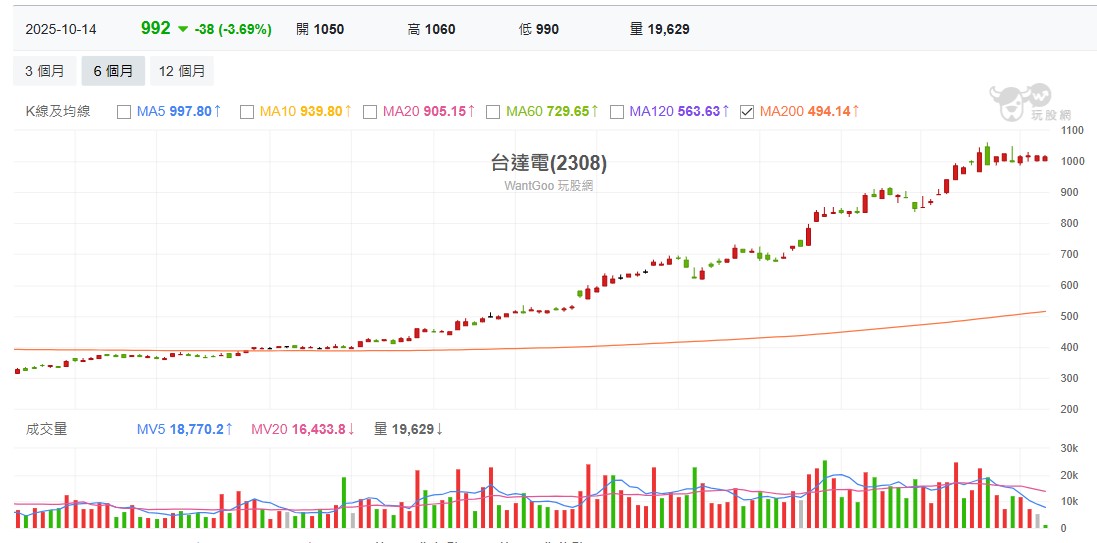This screenshot has width=1097, height=543.
Task: Click the volume 量 19,629 in header
Action: 660,29
